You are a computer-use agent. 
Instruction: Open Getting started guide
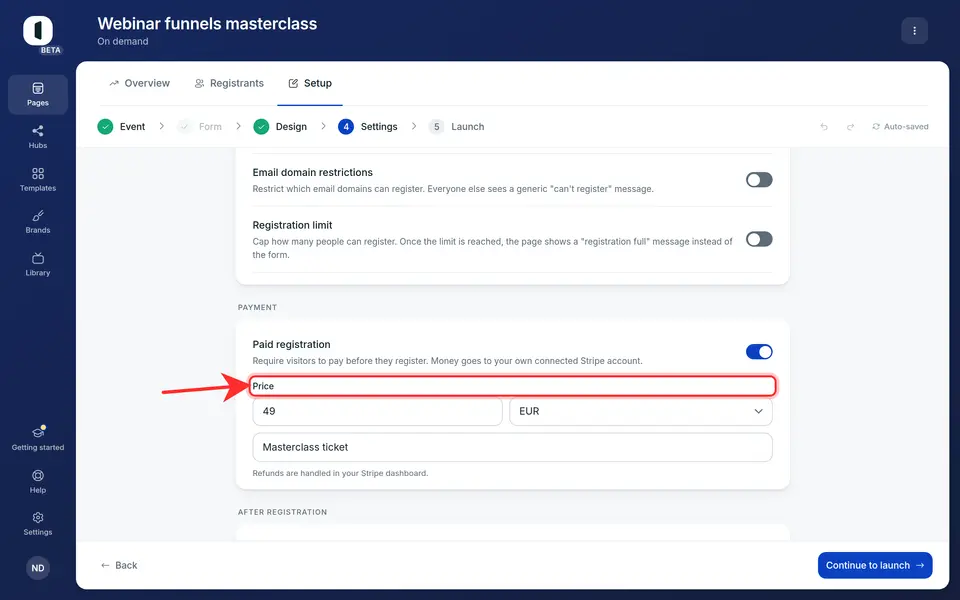(38, 439)
